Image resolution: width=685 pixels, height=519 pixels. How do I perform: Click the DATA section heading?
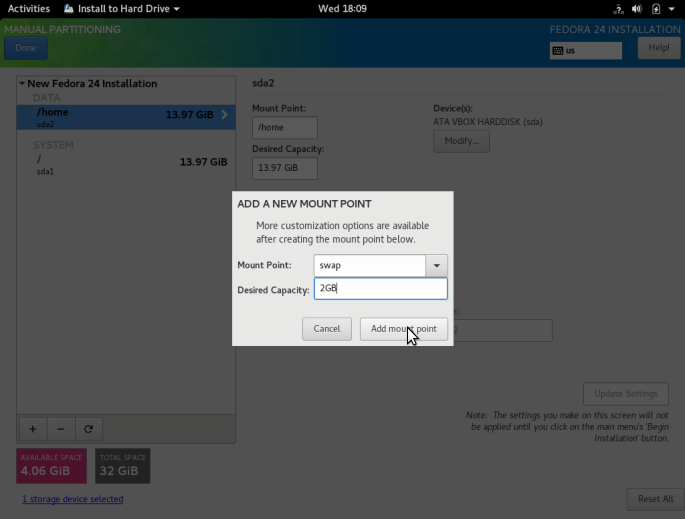point(46,98)
